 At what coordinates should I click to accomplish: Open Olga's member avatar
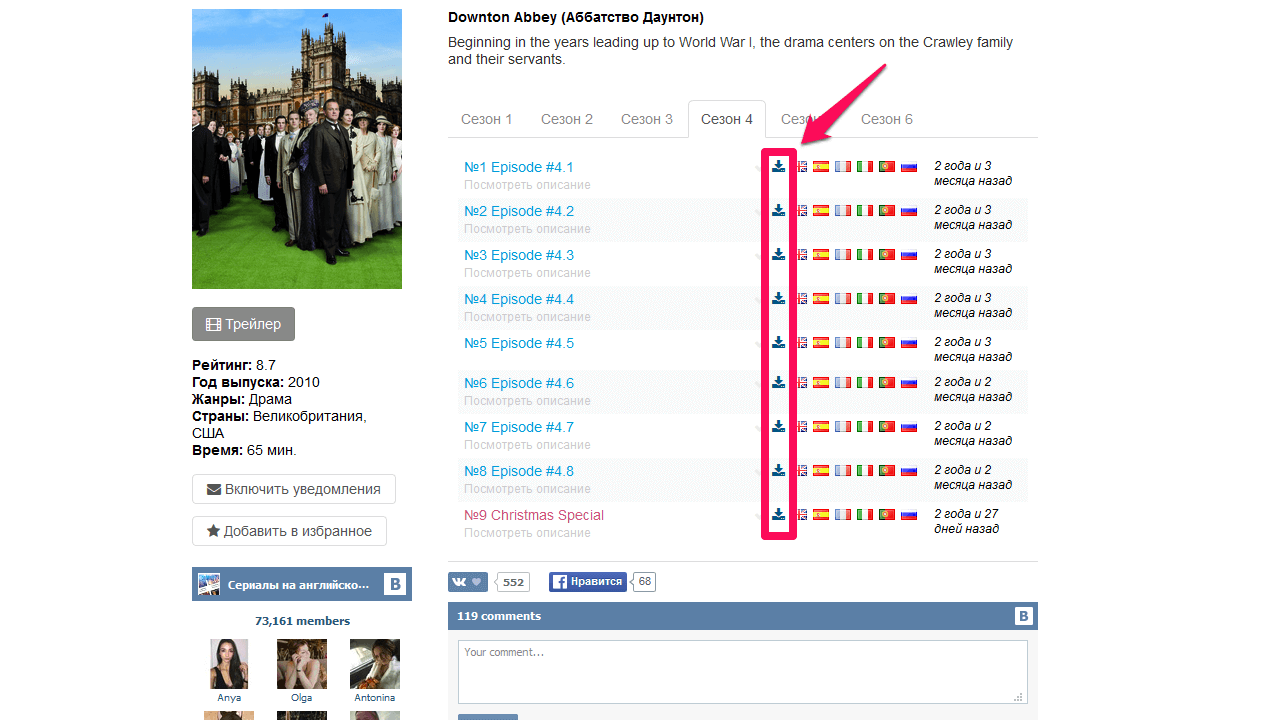302,664
